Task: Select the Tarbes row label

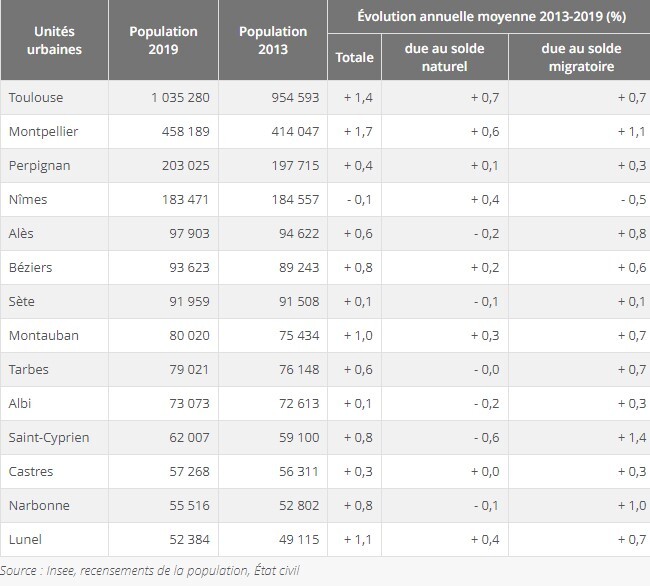Action: (29, 369)
